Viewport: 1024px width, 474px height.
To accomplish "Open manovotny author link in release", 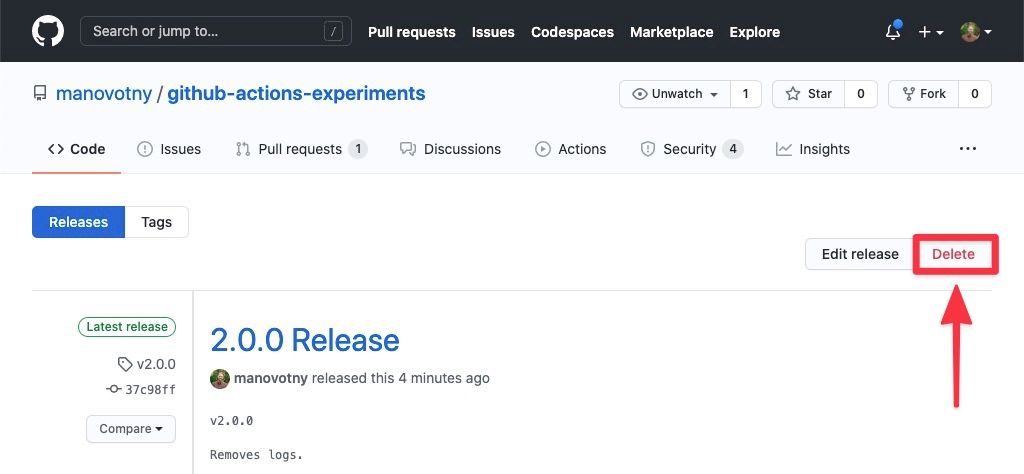I will coord(271,378).
